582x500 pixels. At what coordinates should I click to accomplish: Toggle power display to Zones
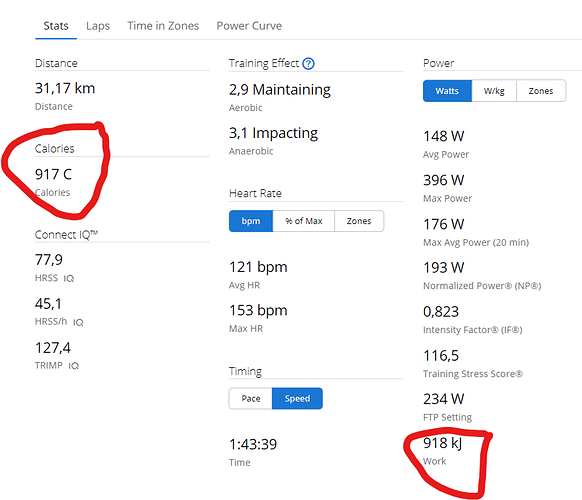click(541, 91)
